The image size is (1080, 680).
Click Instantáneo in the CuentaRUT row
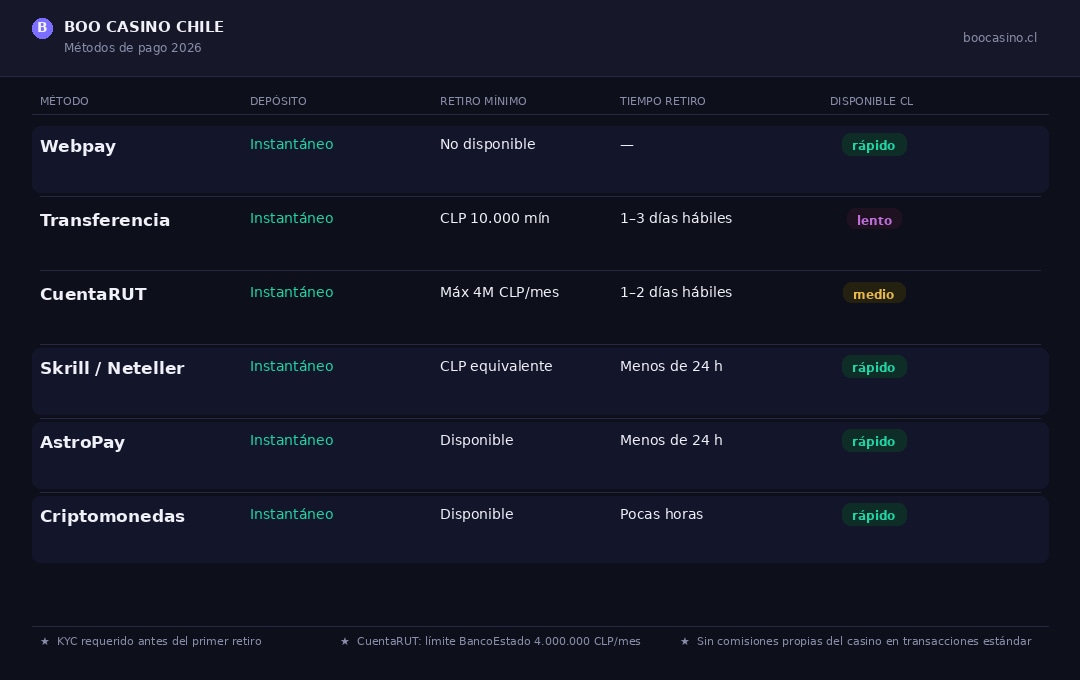pyautogui.click(x=291, y=292)
